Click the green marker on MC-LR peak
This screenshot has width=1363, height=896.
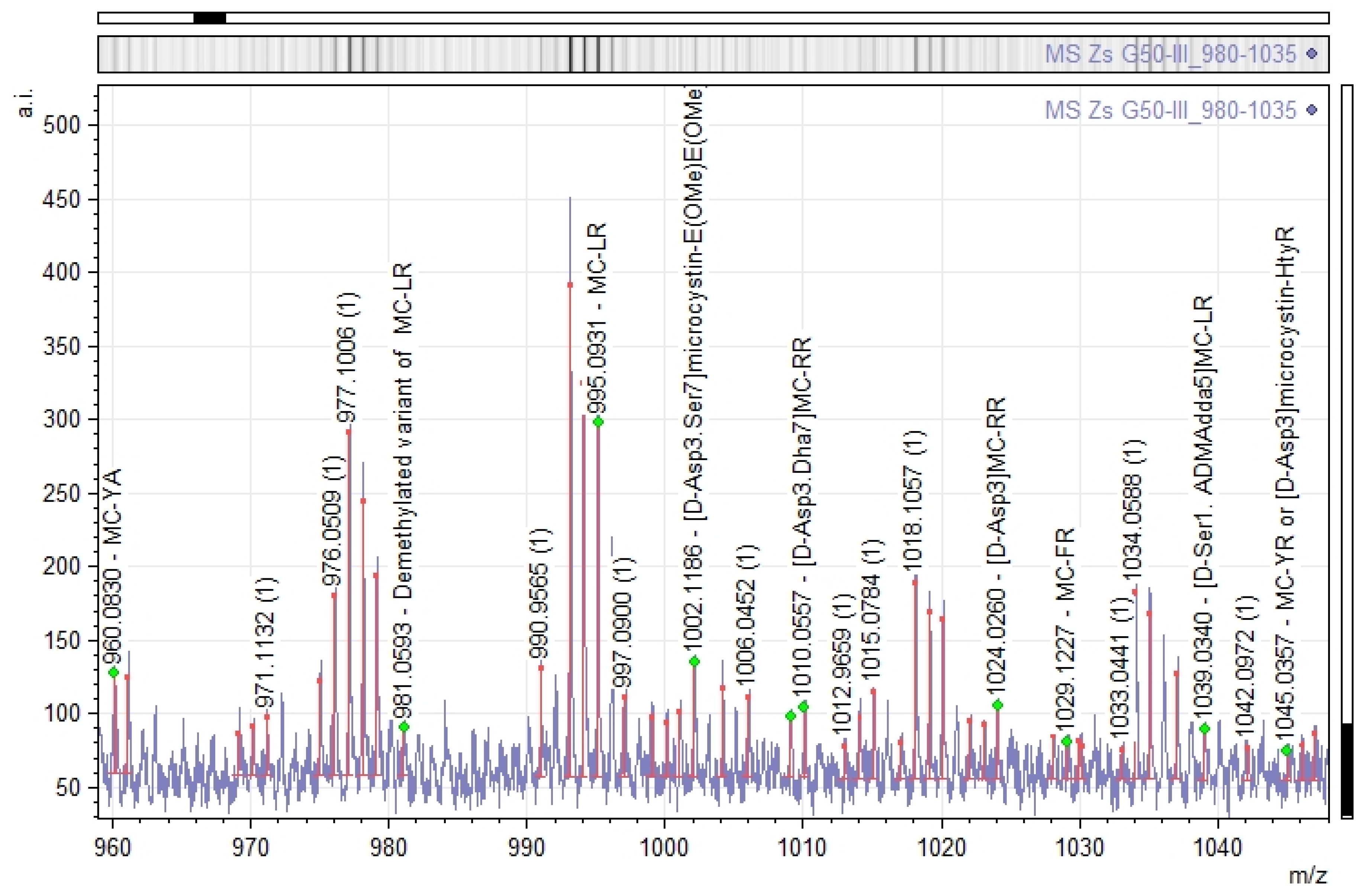click(x=598, y=422)
